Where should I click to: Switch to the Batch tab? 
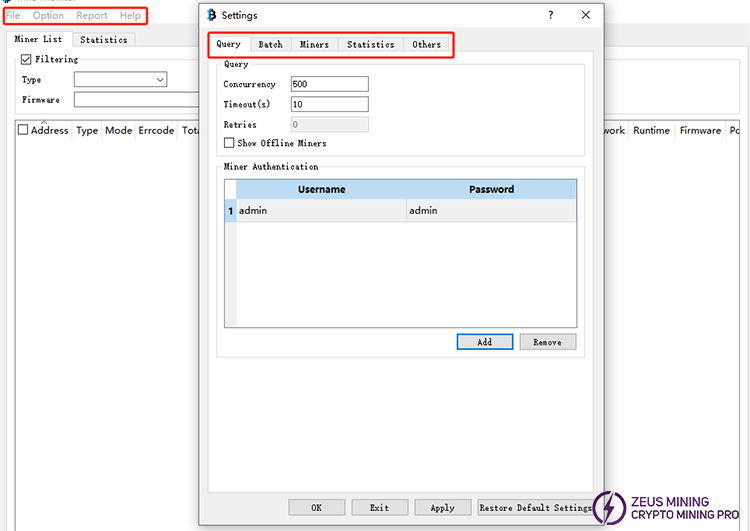[x=270, y=44]
